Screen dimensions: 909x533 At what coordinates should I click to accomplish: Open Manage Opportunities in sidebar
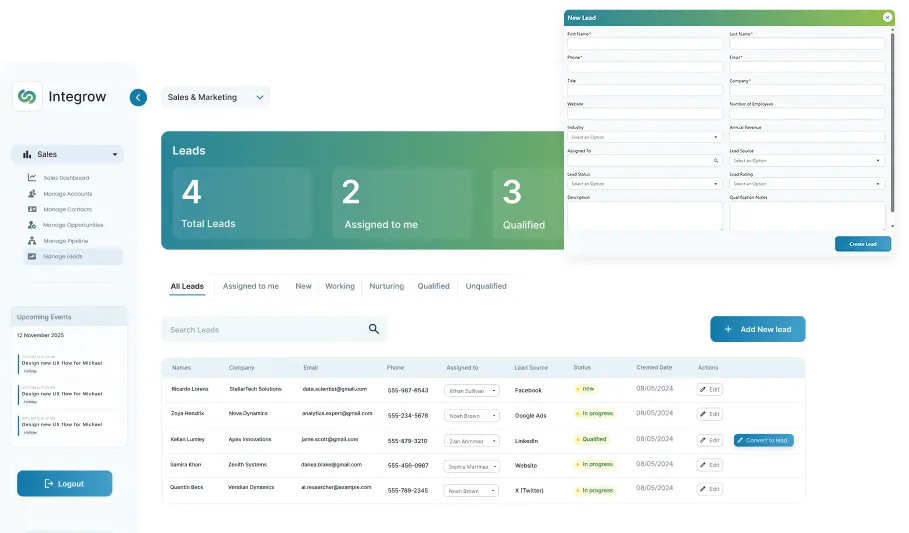[x=73, y=225]
